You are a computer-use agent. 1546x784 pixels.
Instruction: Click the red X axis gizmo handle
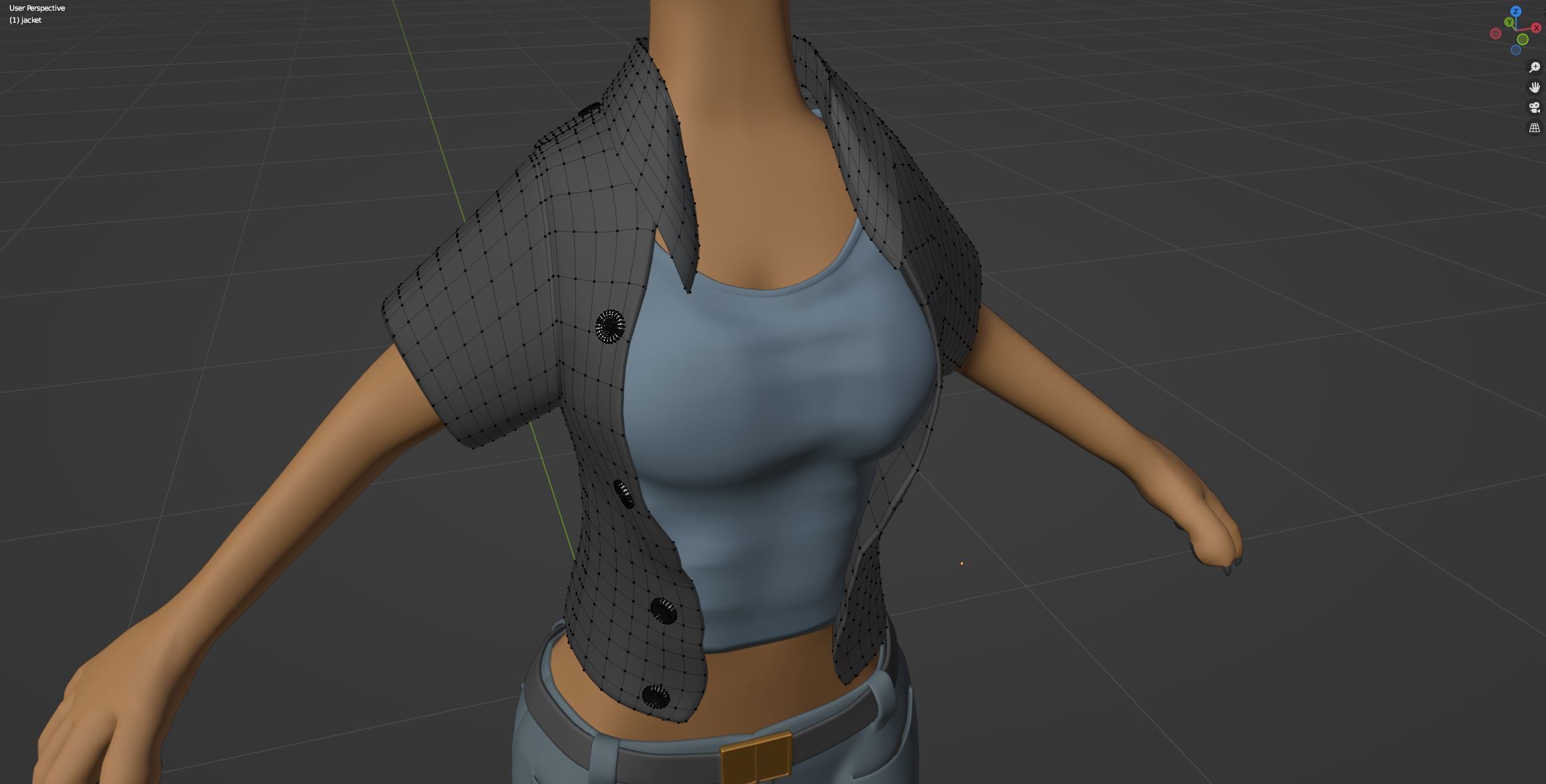[1535, 29]
